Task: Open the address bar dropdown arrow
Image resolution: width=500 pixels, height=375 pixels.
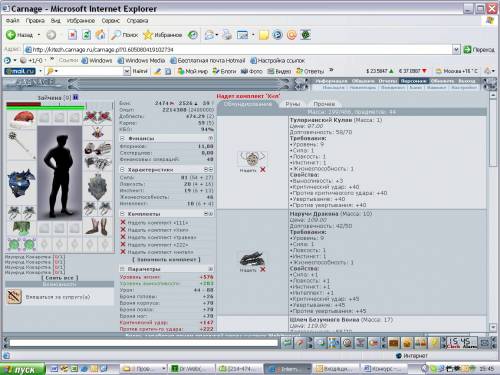Action: (456, 50)
